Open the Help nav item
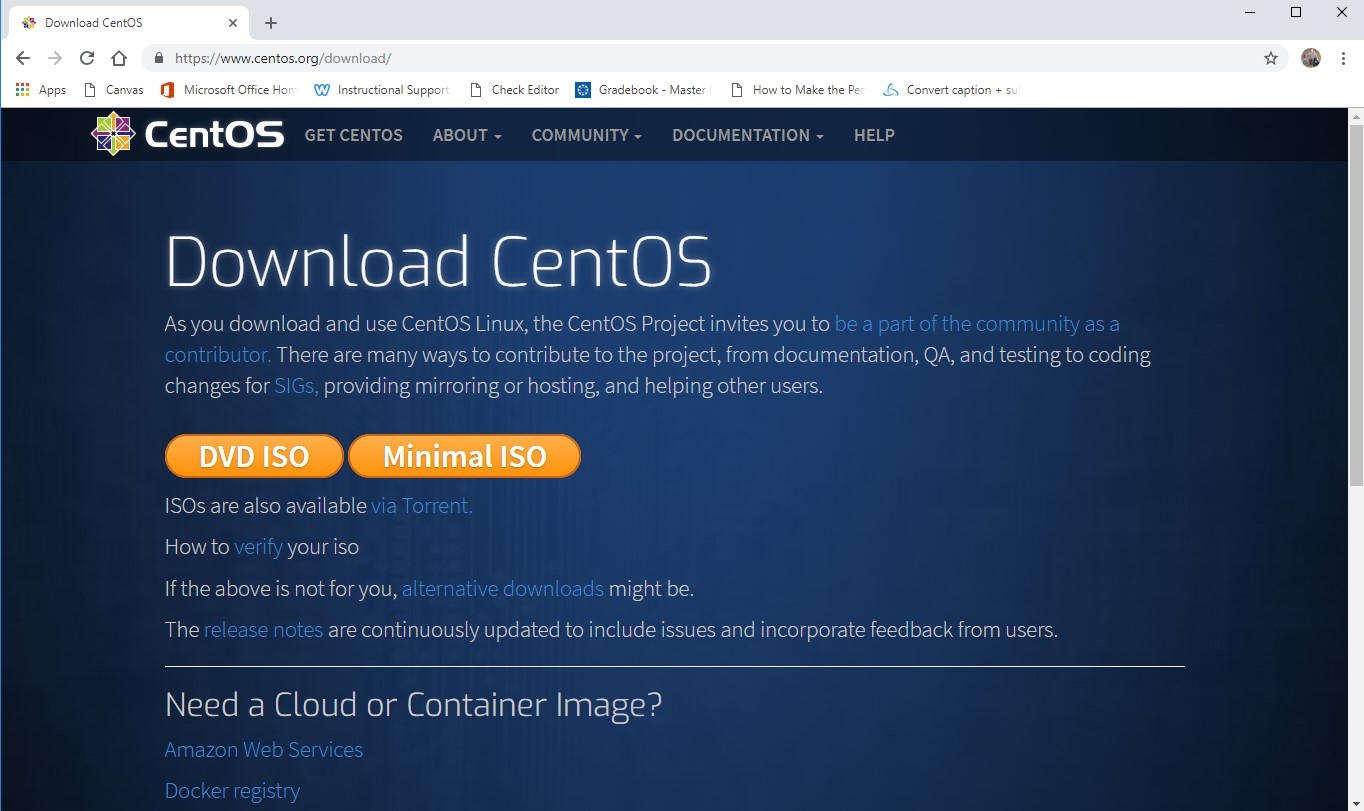Image resolution: width=1364 pixels, height=811 pixels. (874, 135)
